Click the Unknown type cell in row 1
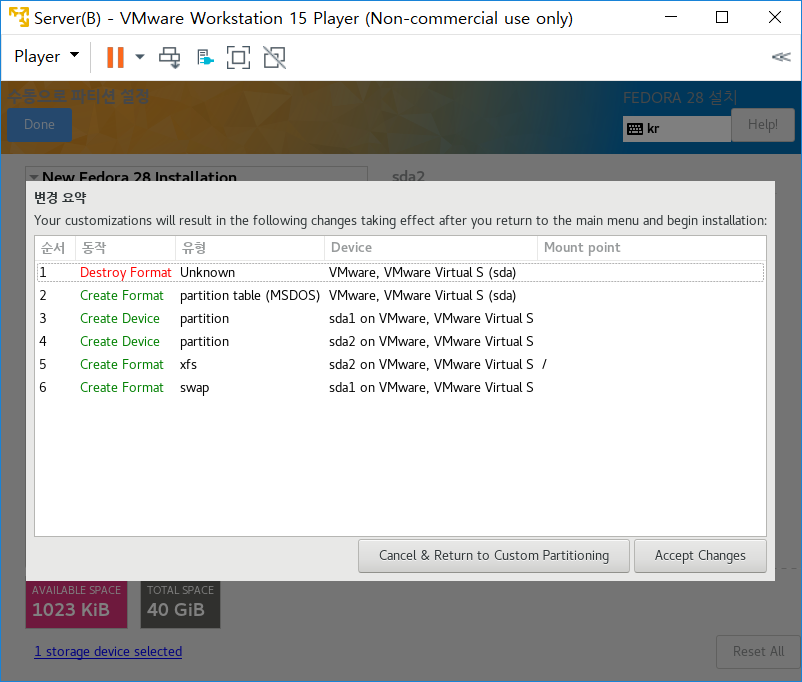Screen dimensions: 802x682 click(x=207, y=272)
